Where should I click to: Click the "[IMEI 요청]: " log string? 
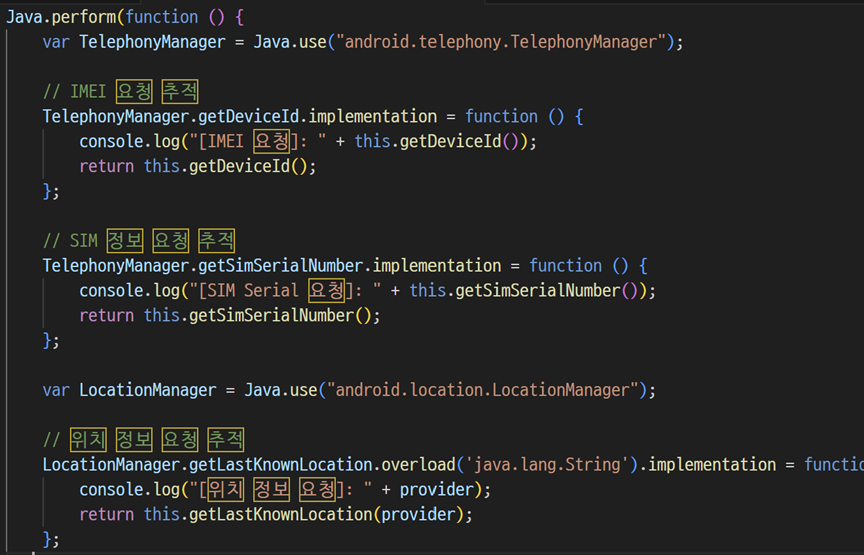pos(251,142)
